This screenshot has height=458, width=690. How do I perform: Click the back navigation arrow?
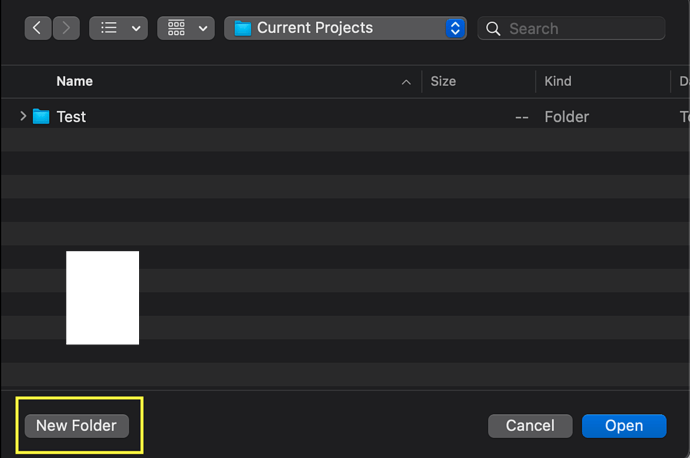[x=38, y=28]
